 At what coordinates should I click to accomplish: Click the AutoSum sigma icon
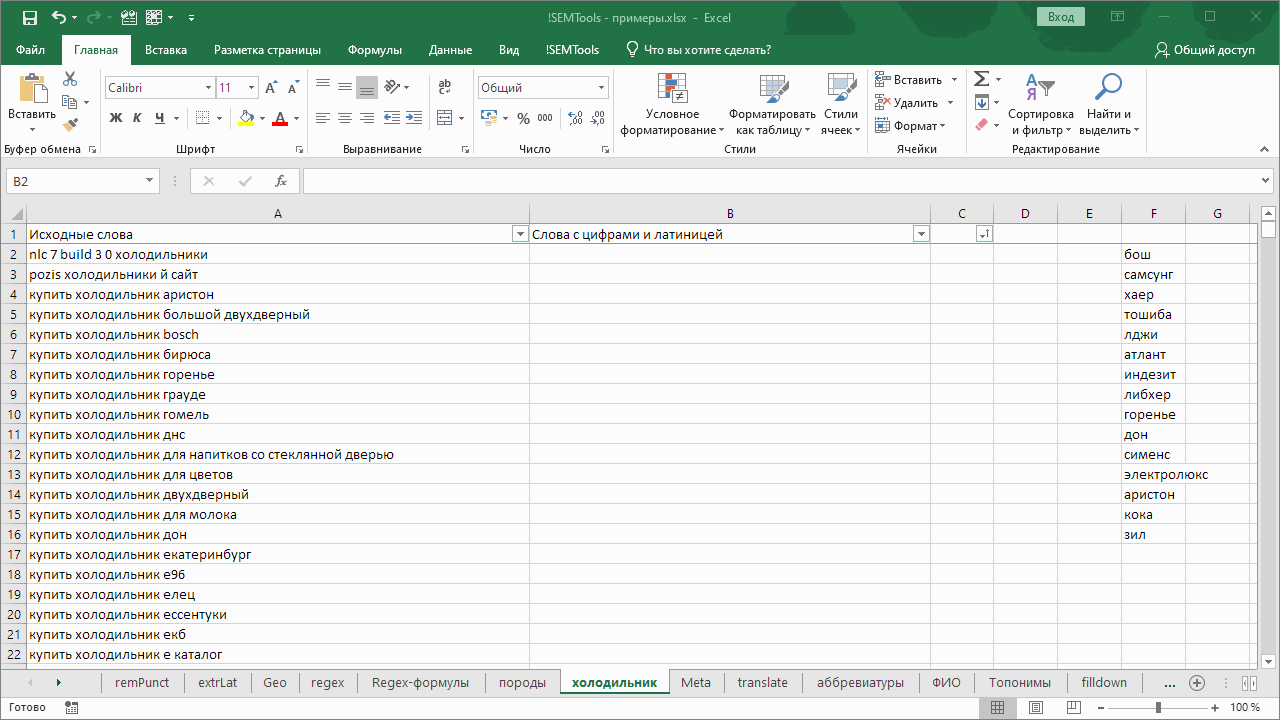click(x=981, y=79)
